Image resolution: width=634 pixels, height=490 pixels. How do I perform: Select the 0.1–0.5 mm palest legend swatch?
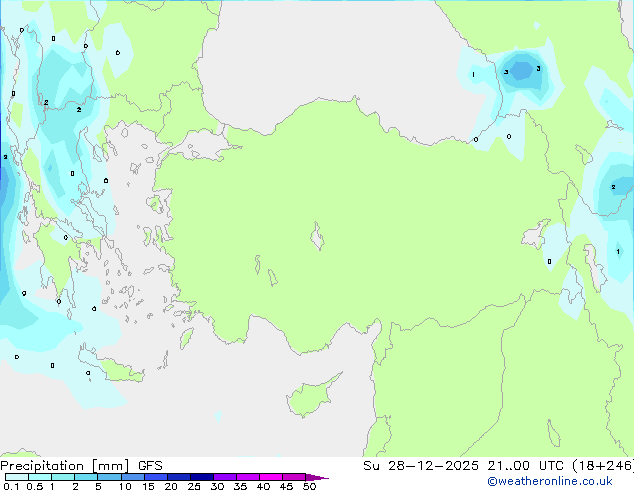(x=17, y=477)
